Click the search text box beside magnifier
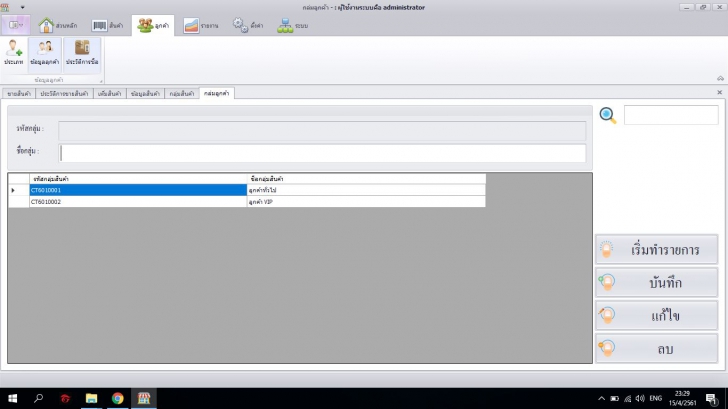Viewport: 728px width, 409px height. 671,115
